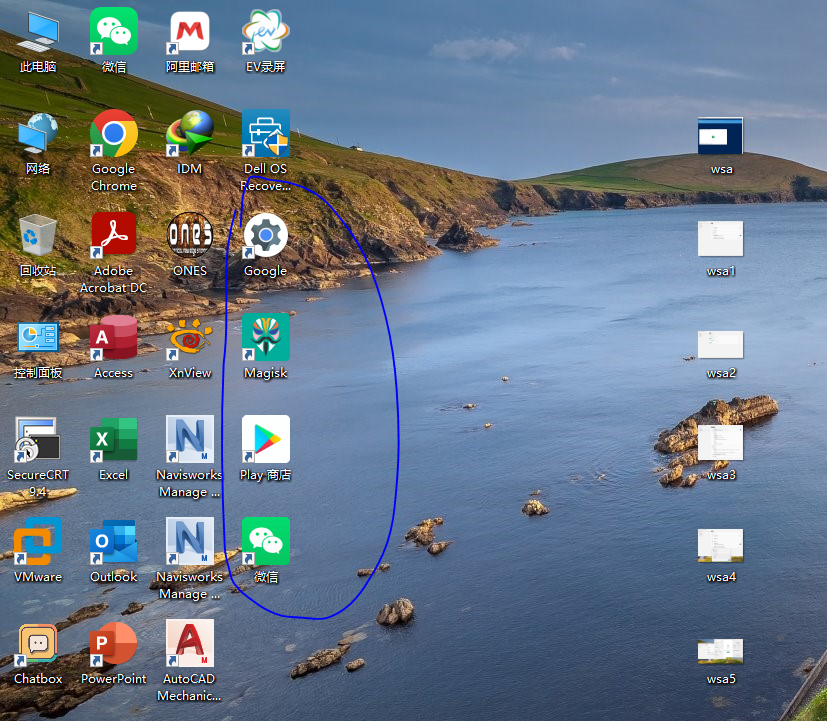Select the Chatbox app icon
The height and width of the screenshot is (721, 827).
[38, 645]
